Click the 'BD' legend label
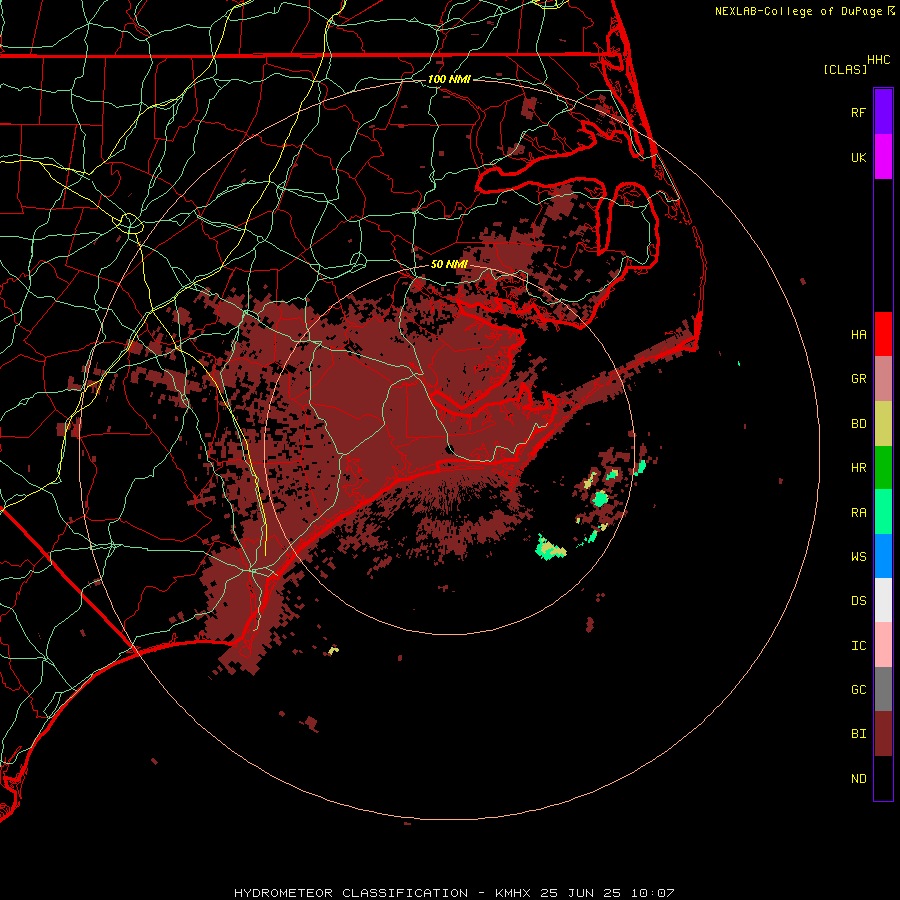The image size is (900, 900). click(x=858, y=424)
